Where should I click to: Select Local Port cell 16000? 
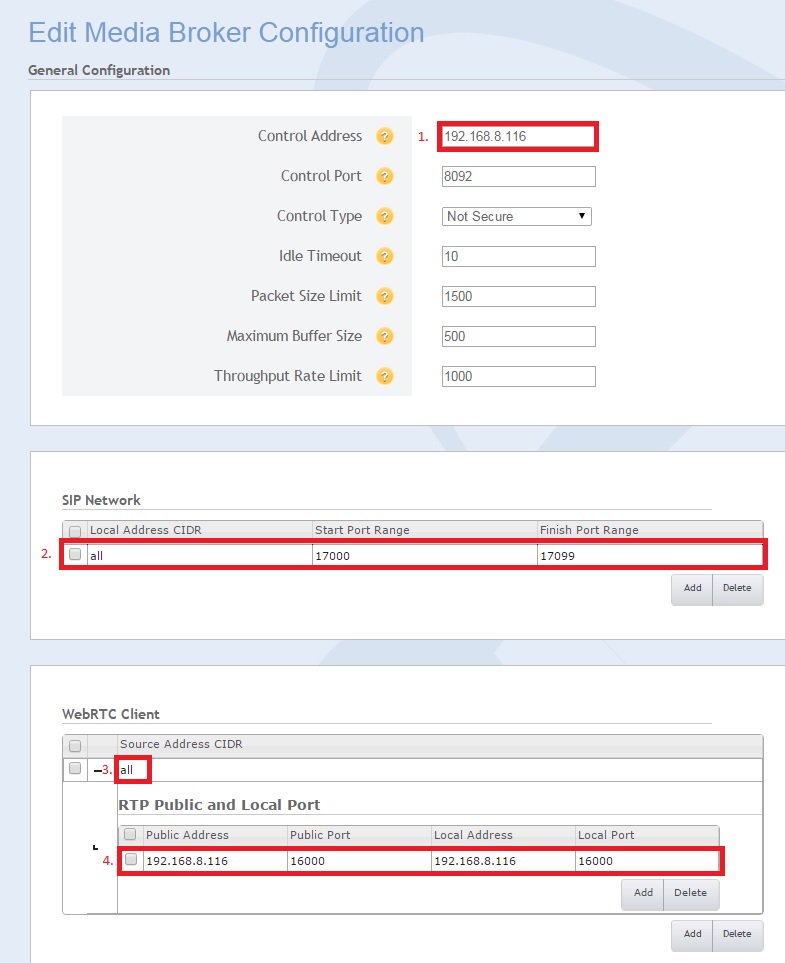[647, 860]
